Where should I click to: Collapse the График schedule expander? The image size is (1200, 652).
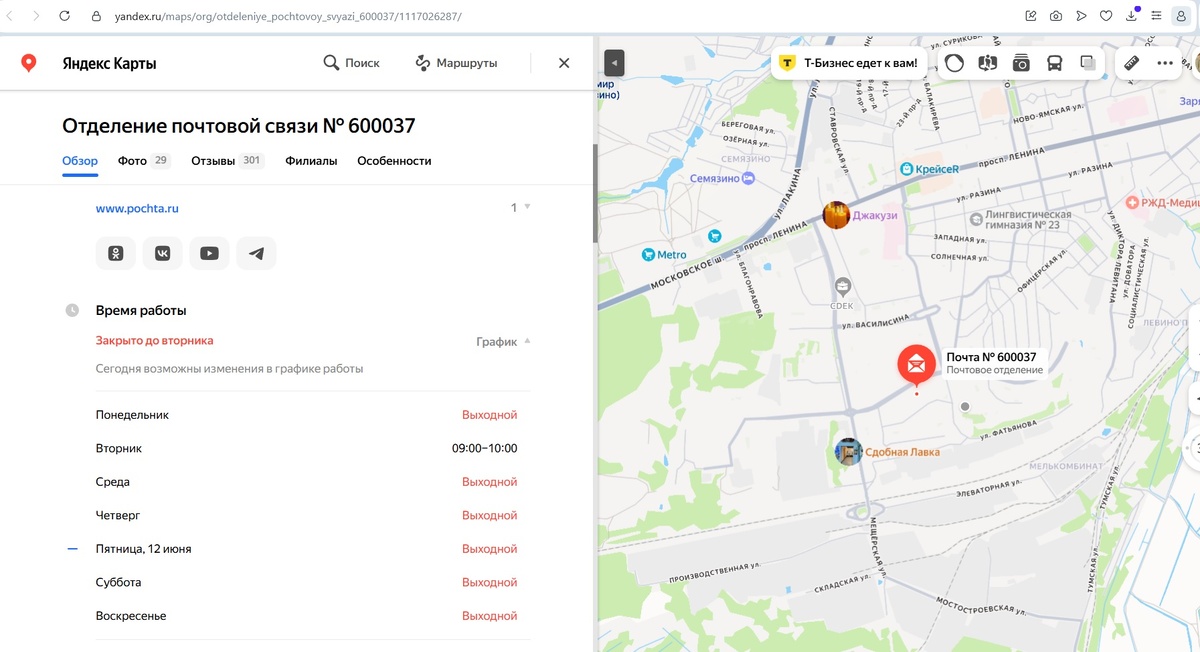pos(503,342)
